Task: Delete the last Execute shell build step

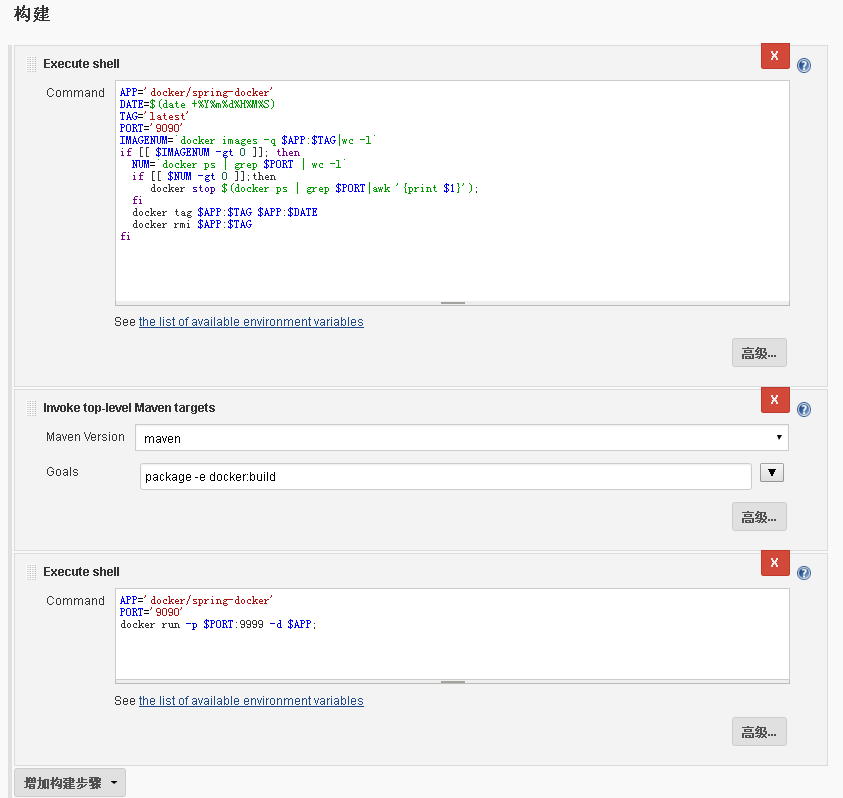Action: click(775, 563)
